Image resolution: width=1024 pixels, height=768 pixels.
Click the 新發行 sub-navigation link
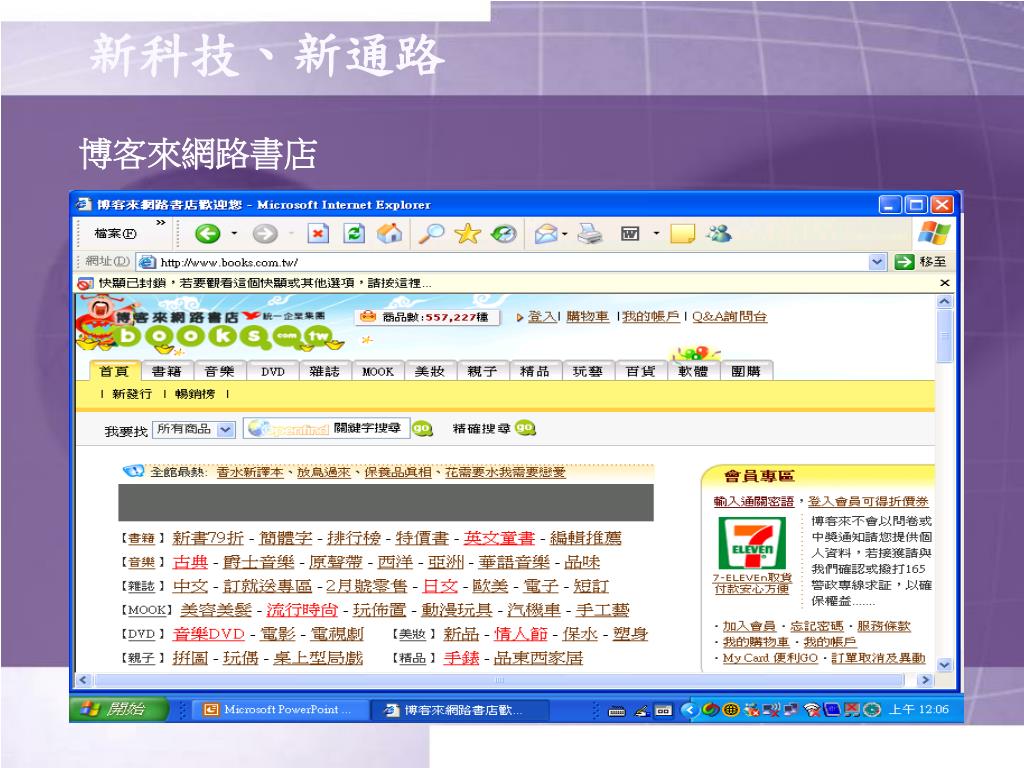click(x=132, y=394)
